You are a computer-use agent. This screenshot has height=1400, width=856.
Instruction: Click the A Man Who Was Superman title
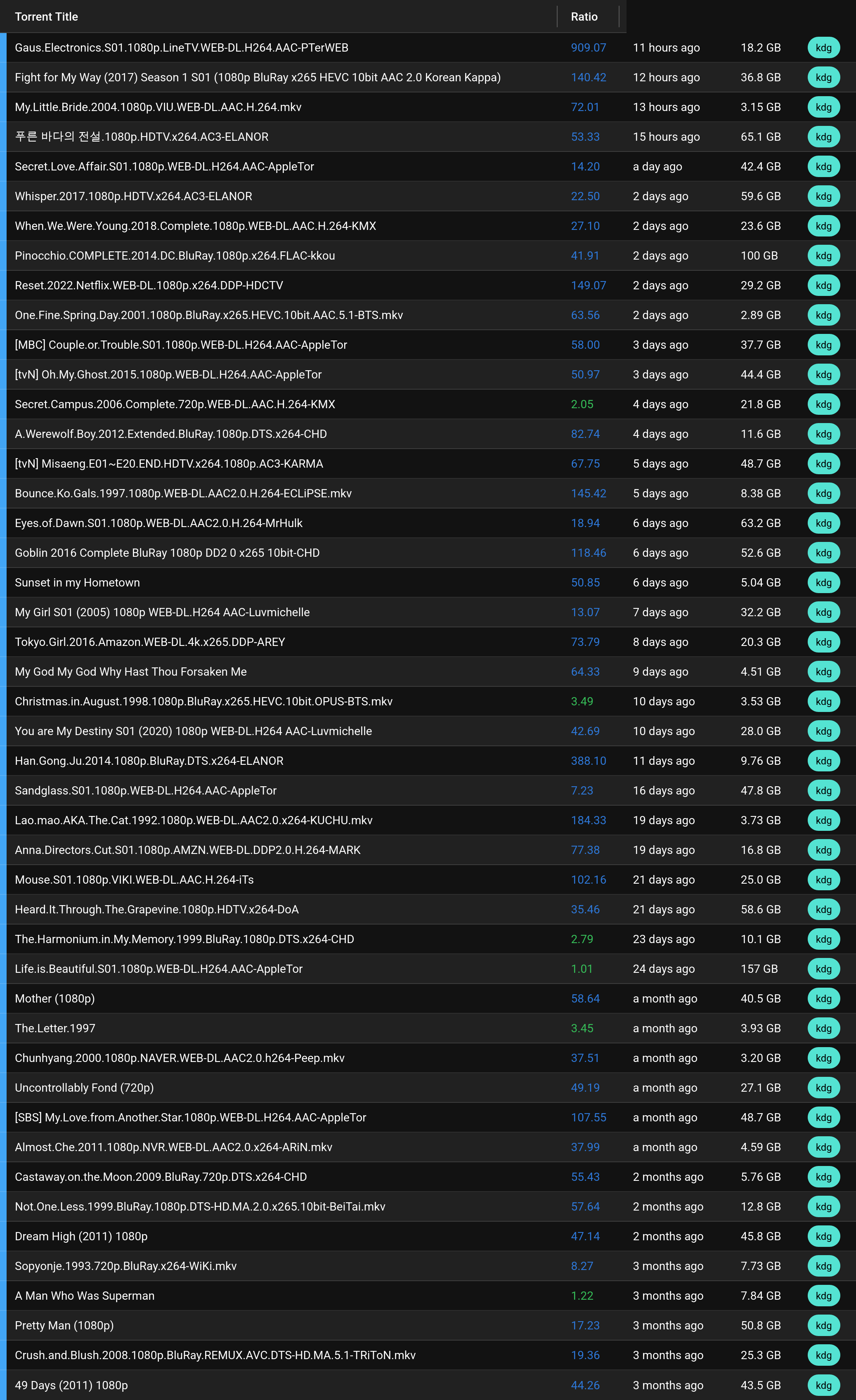point(85,1296)
